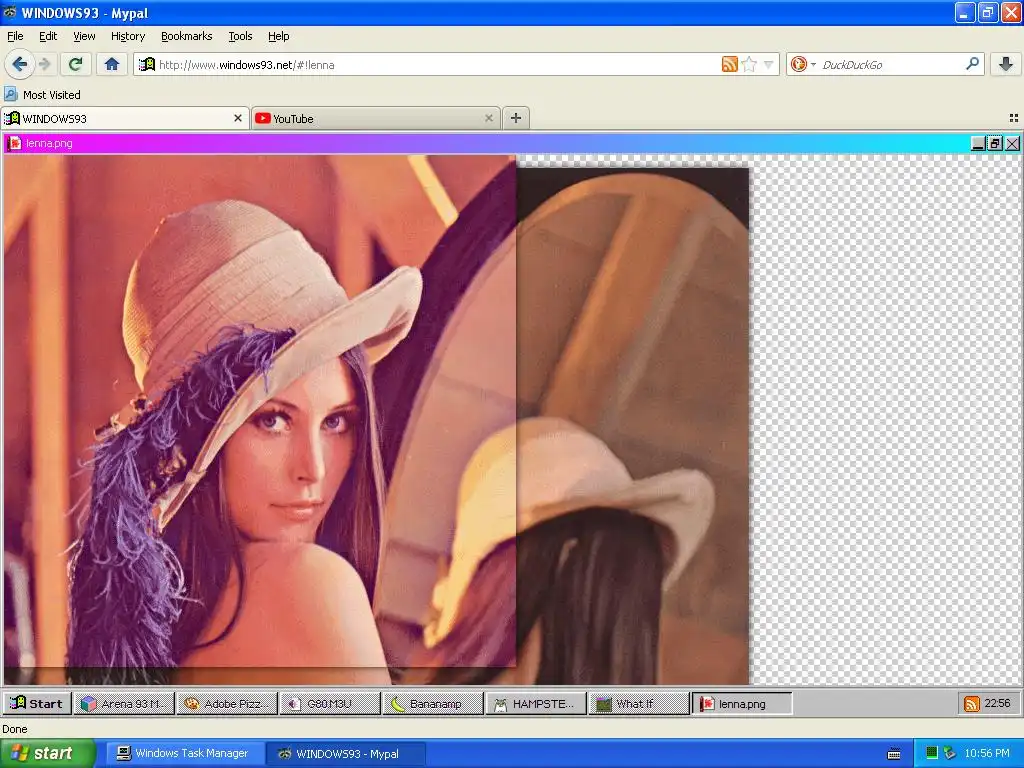This screenshot has height=768, width=1024.
Task: Go back using the back arrow button
Action: click(20, 64)
